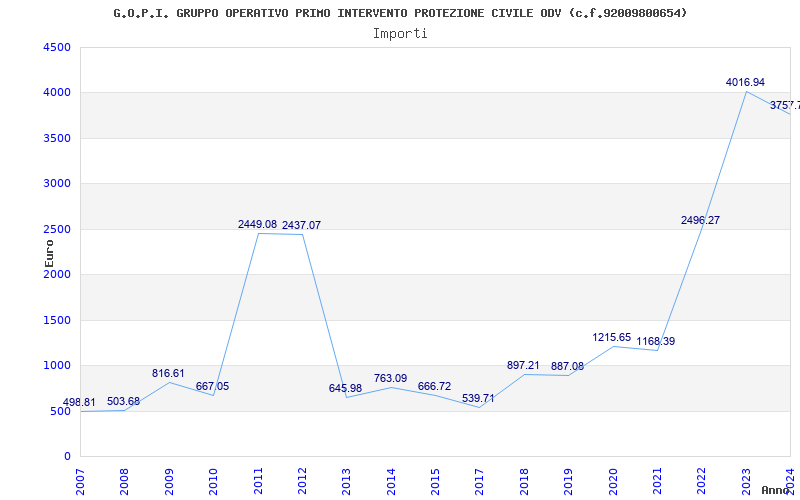Click x-axis year 2021
800x500 pixels.
[657, 482]
